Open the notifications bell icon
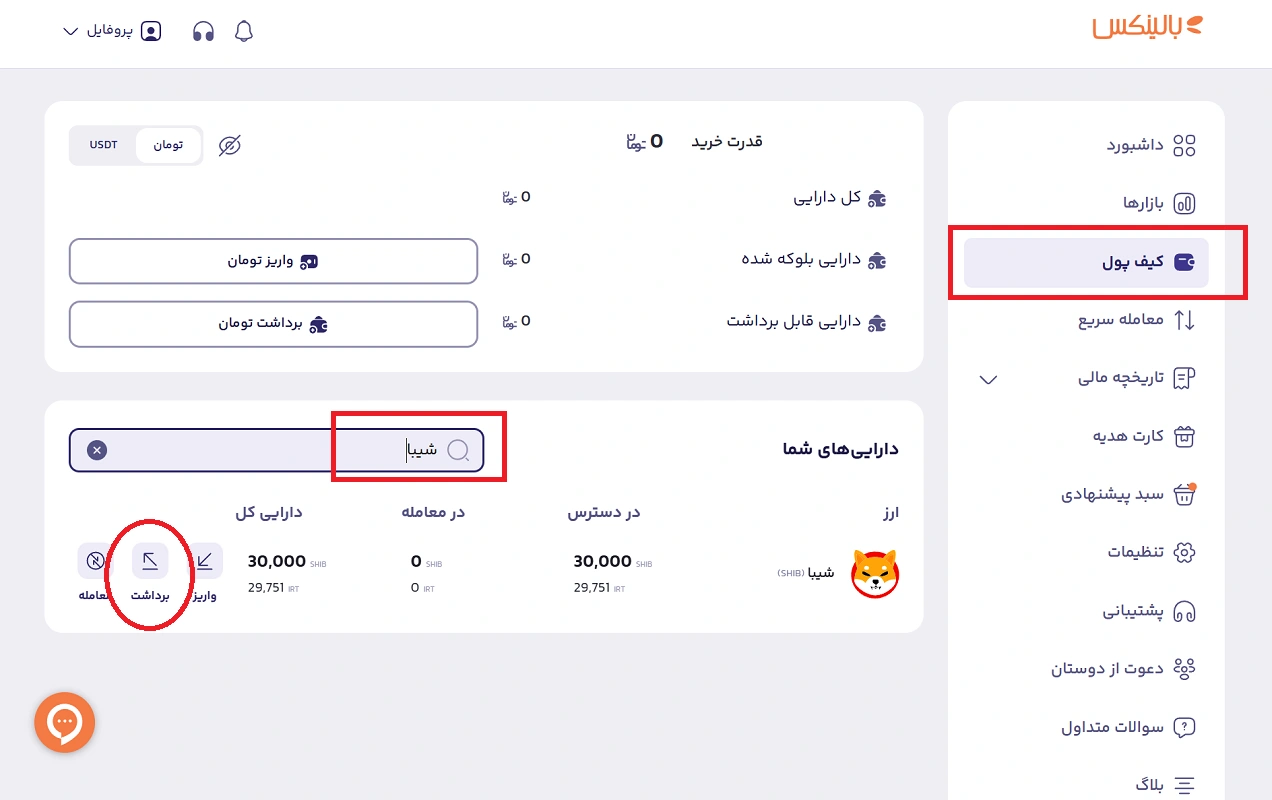Image resolution: width=1272 pixels, height=800 pixels. pos(241,31)
